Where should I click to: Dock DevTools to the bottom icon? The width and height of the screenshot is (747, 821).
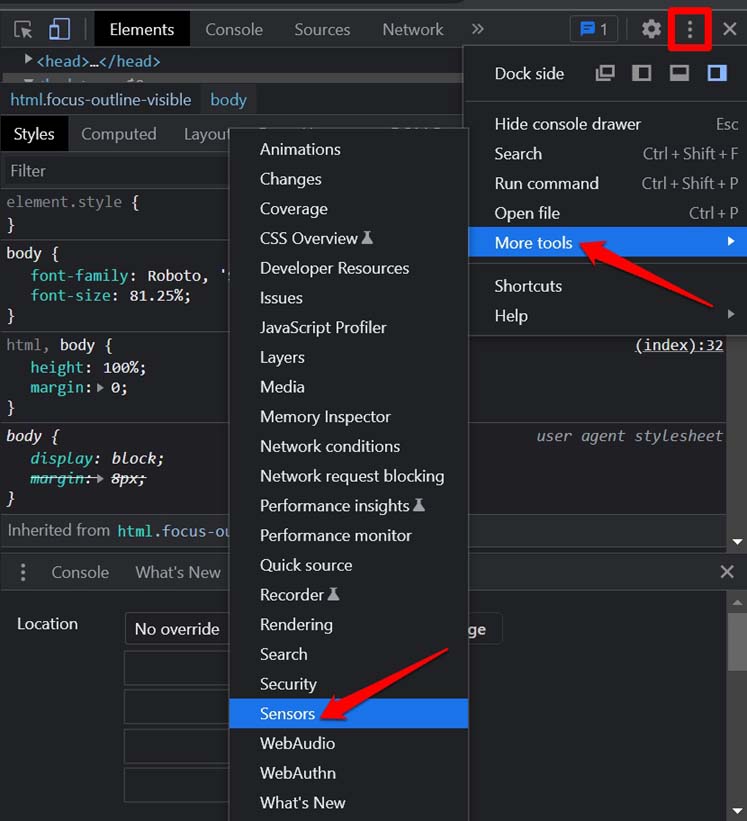(x=679, y=73)
